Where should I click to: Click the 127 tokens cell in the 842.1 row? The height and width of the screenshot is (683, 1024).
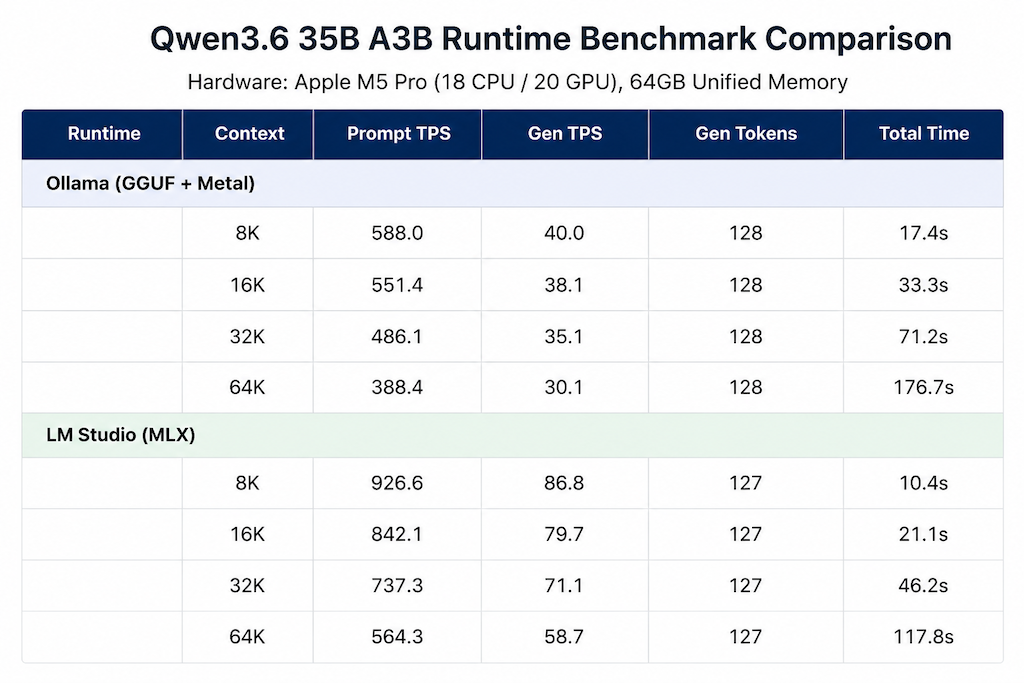point(746,534)
